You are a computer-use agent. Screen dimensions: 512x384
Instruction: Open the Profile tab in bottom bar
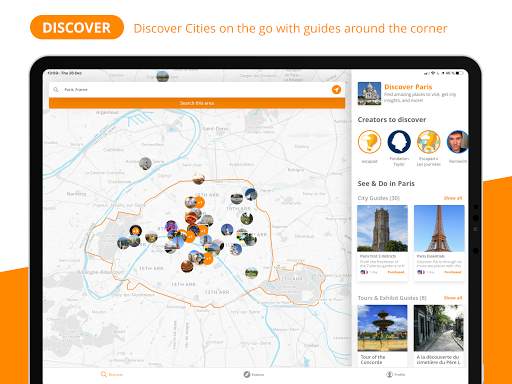(396, 374)
